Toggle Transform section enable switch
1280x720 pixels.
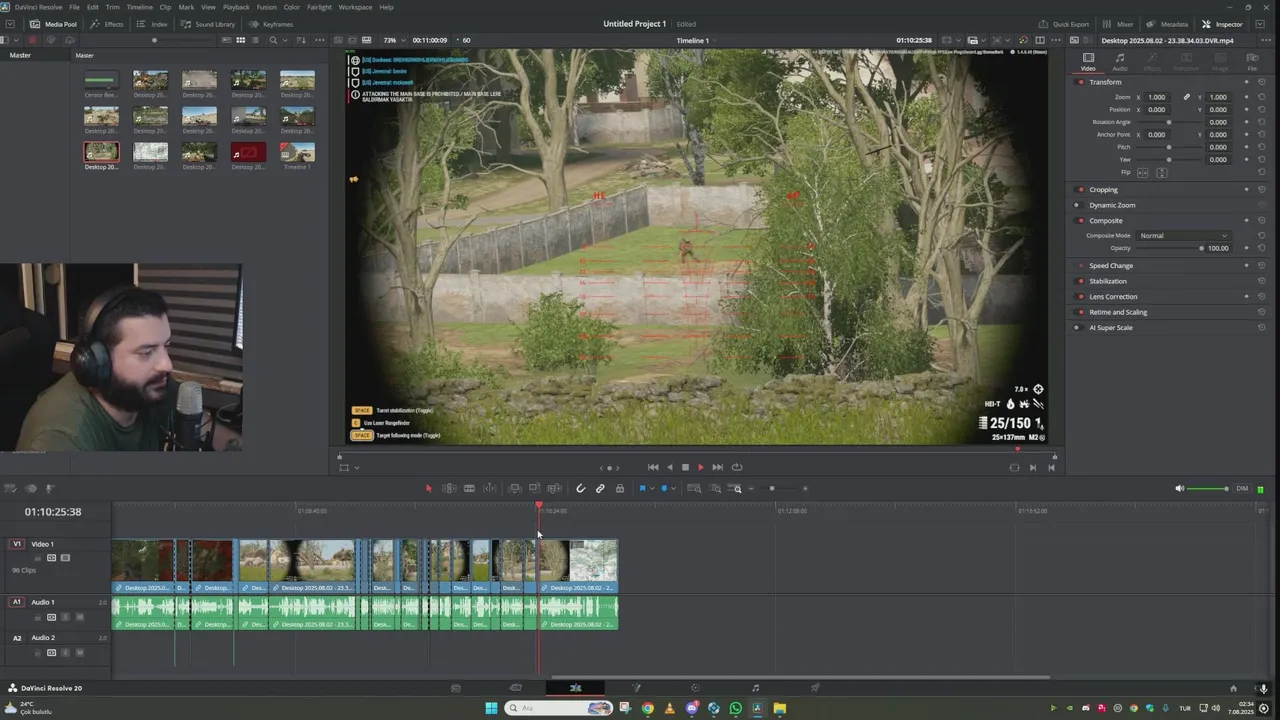tap(1080, 82)
